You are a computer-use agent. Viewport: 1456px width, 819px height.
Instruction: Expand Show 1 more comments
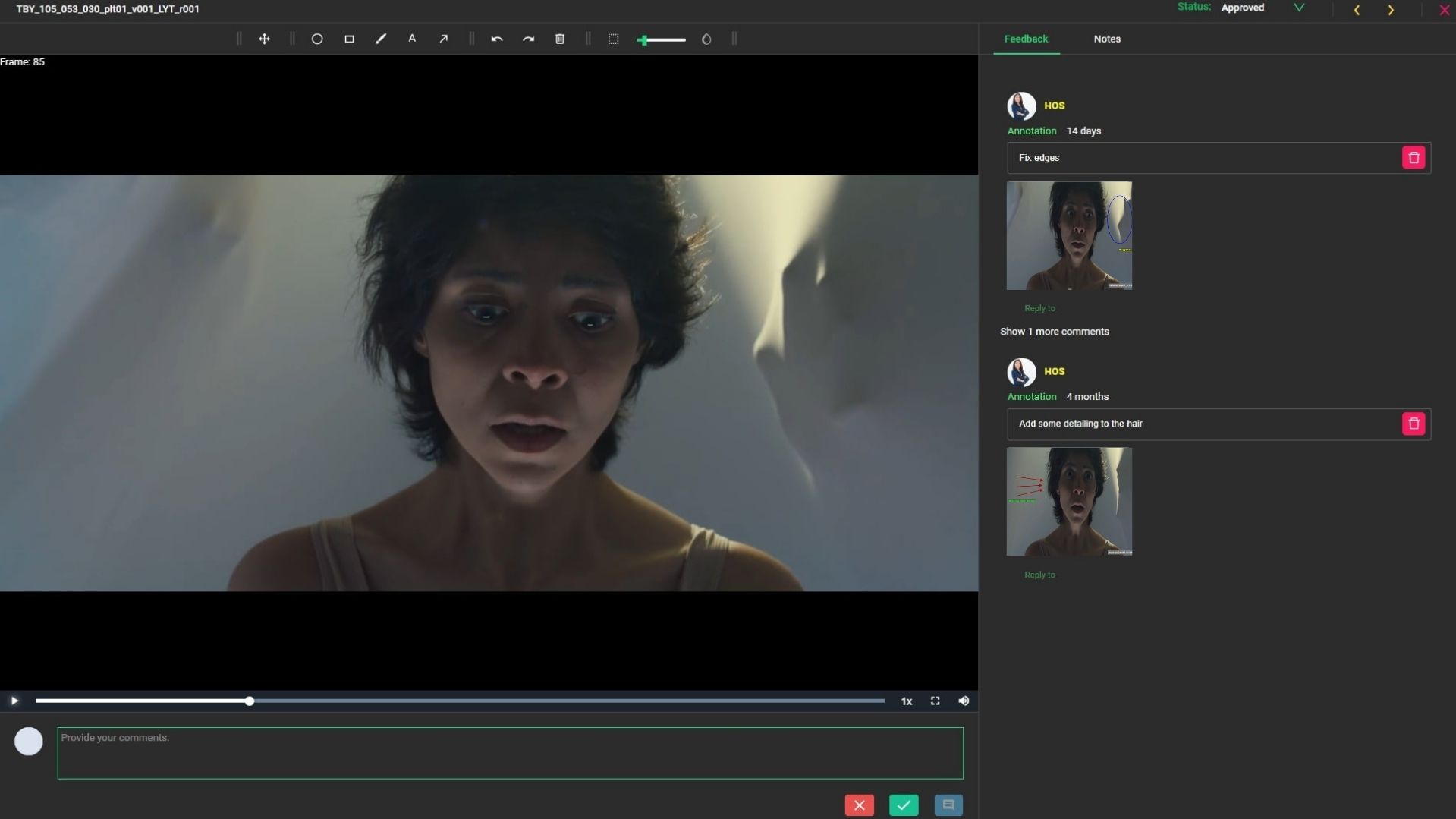[x=1054, y=331]
